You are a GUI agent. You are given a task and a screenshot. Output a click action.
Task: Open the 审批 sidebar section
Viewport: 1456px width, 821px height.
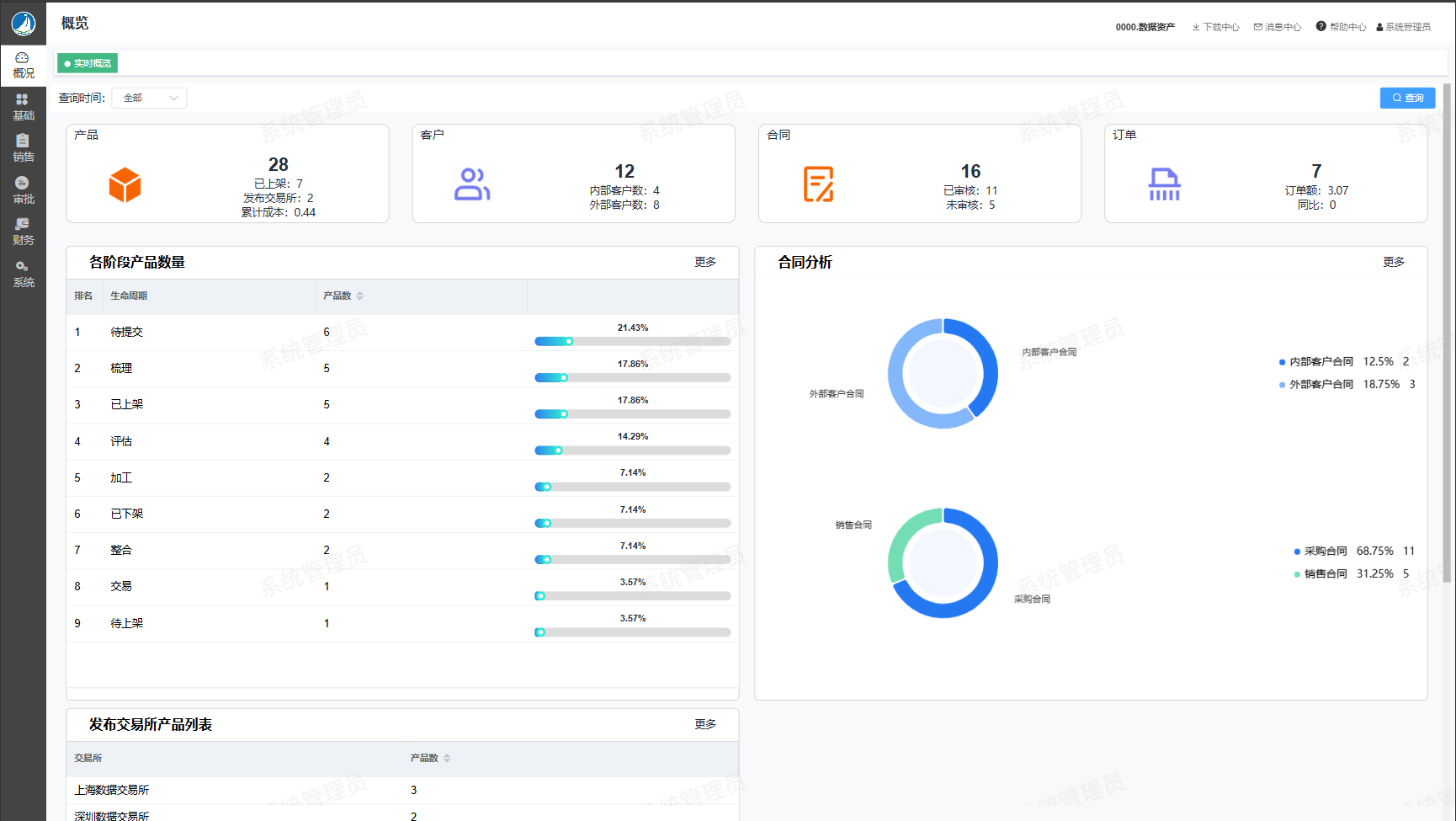23,190
